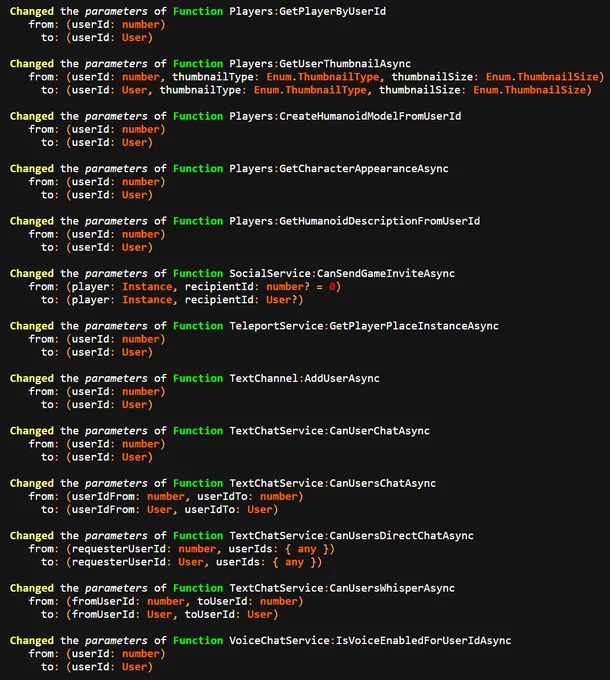Select Players:GetCharacterAppearanceAsync function name
This screenshot has width=610, height=680.
click(x=339, y=169)
